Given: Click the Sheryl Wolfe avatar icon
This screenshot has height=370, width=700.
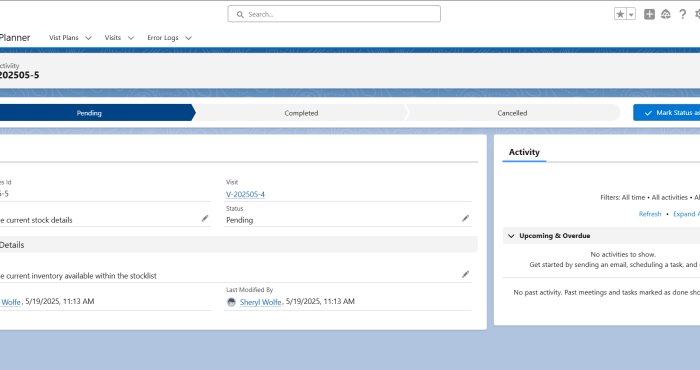Looking at the screenshot, I should (231, 302).
